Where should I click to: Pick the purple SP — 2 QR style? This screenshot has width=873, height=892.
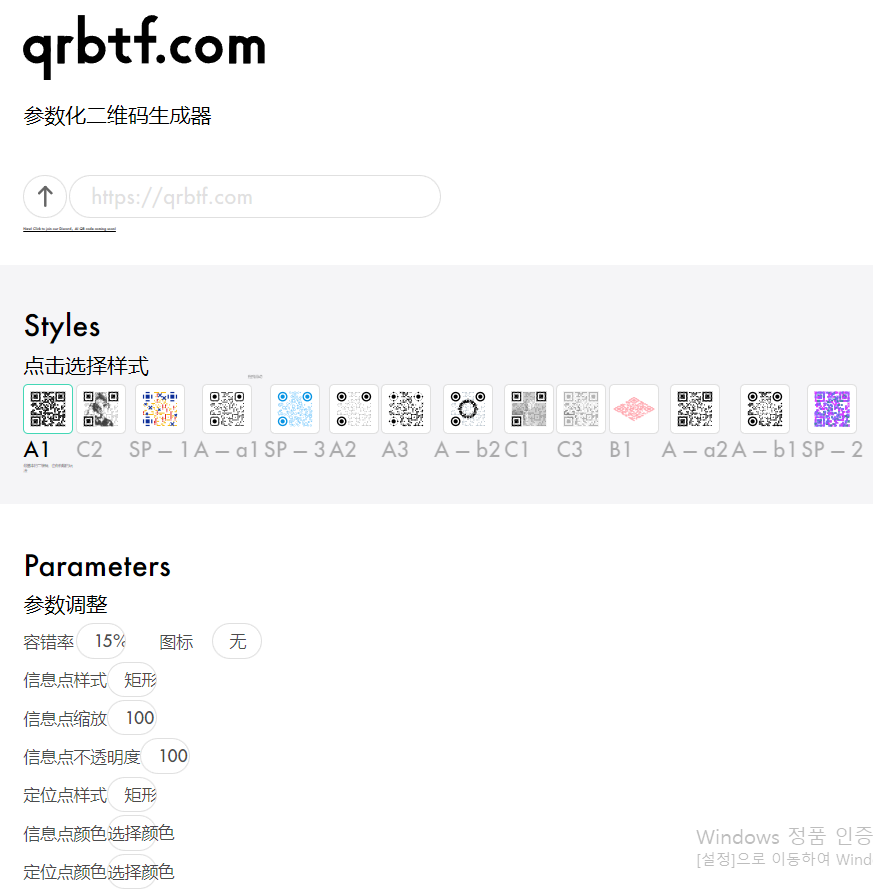pos(831,408)
